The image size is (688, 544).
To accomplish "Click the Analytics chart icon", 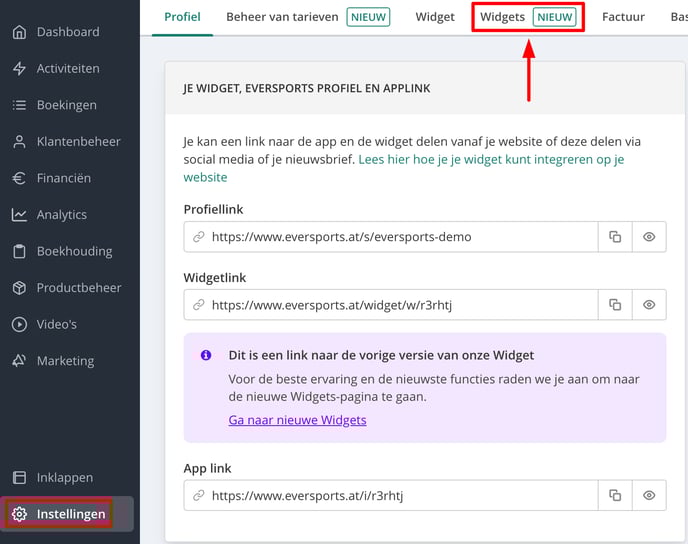I will point(19,215).
